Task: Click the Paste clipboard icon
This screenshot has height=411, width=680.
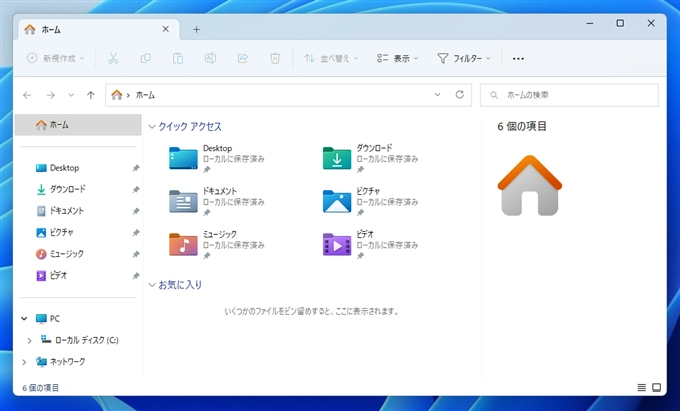Action: [178, 58]
